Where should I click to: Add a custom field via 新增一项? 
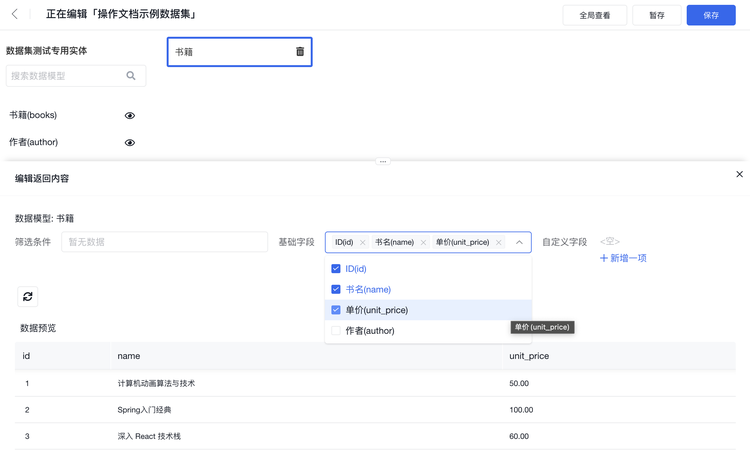point(623,258)
